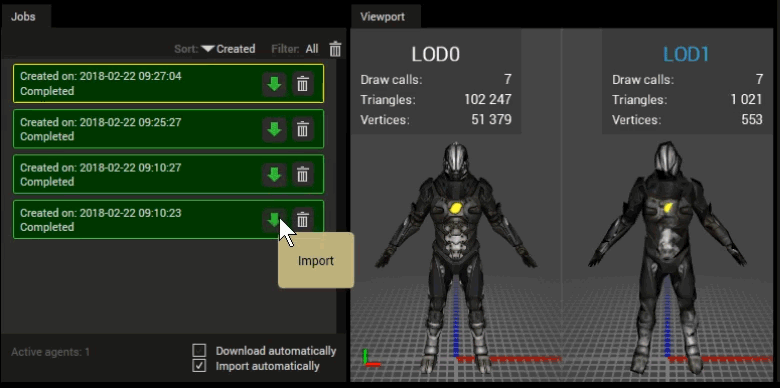Toggle the sort direction arrow beside Created
Image resolution: width=780 pixels, height=388 pixels.
coord(208,49)
